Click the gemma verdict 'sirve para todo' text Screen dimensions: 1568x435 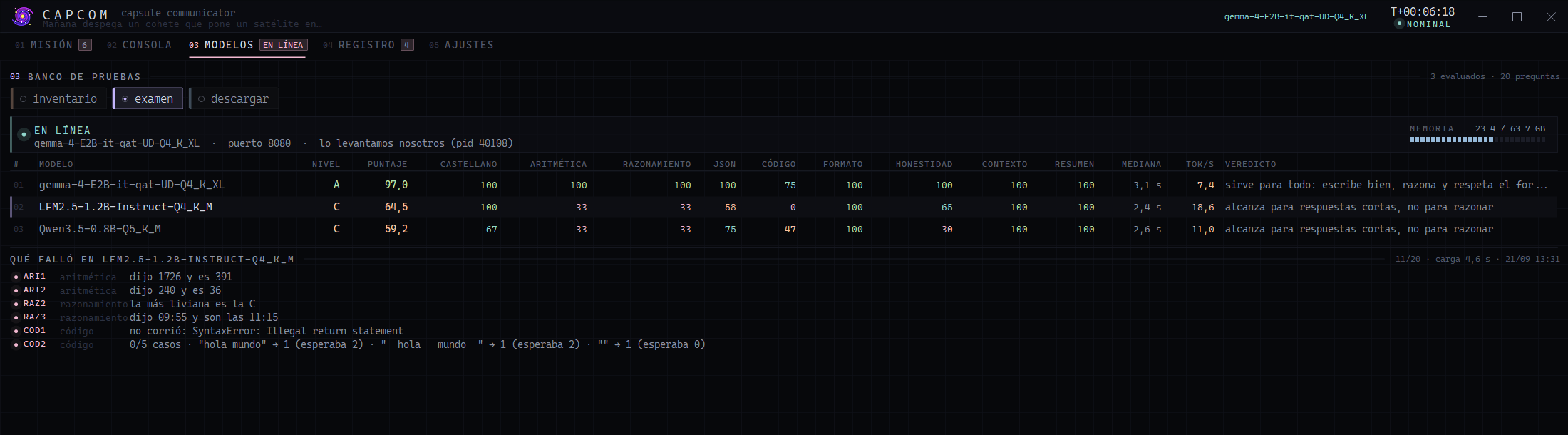pos(1386,185)
